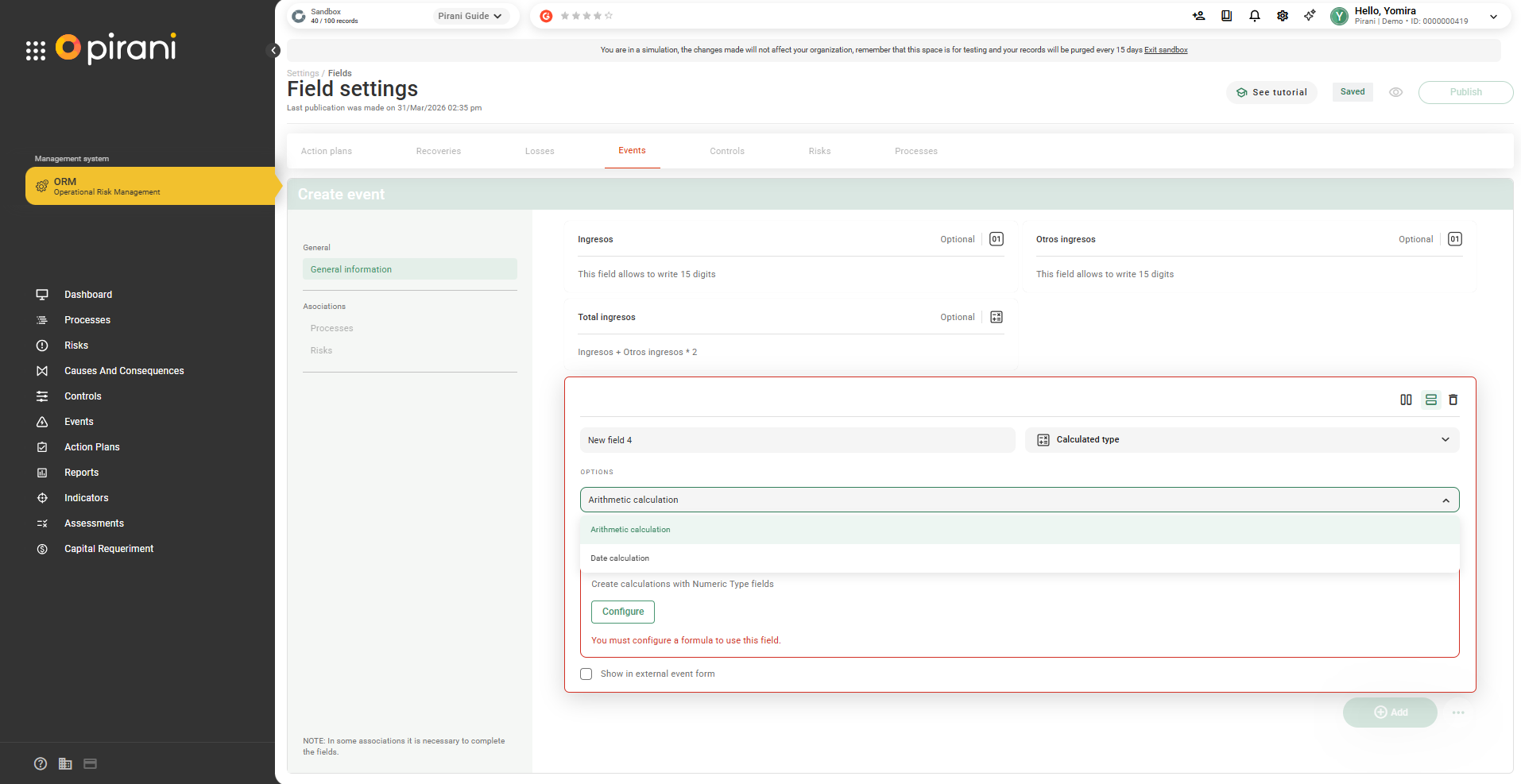The image size is (1521, 784).
Task: Choose Date calculation option
Action: tap(620, 558)
